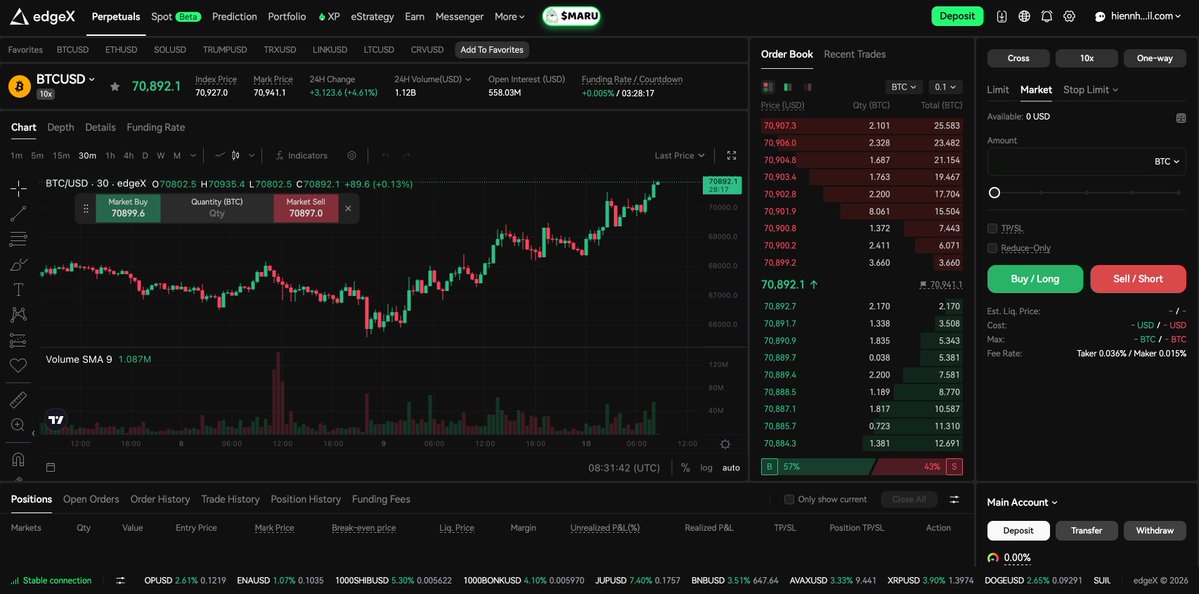Show both bids and asks order book view
Image resolution: width=1199 pixels, height=594 pixels.
(768, 87)
